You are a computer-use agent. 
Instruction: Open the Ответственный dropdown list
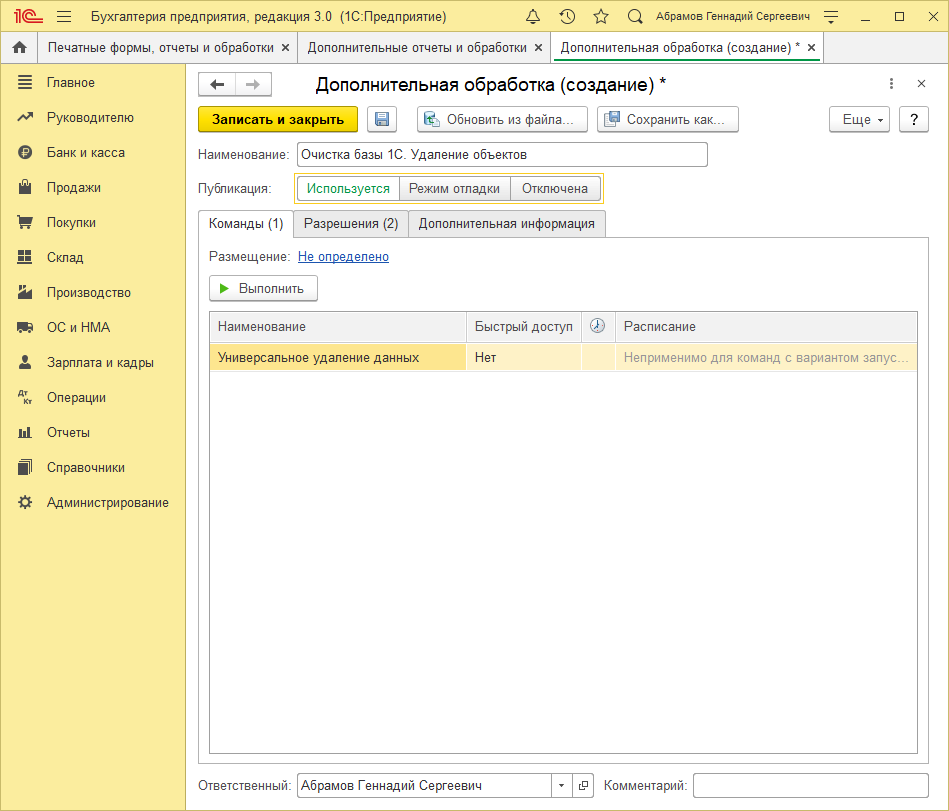(561, 786)
